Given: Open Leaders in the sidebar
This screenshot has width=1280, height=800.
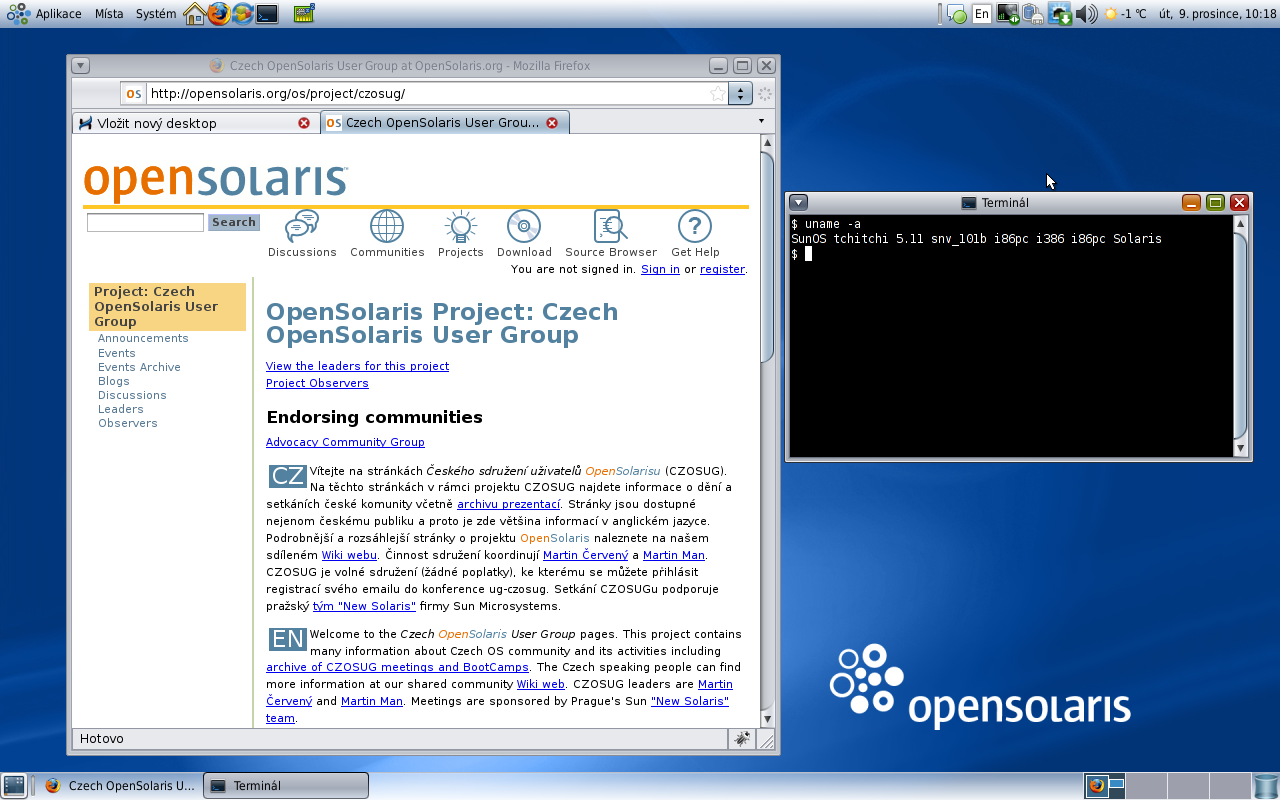Looking at the screenshot, I should 121,409.
